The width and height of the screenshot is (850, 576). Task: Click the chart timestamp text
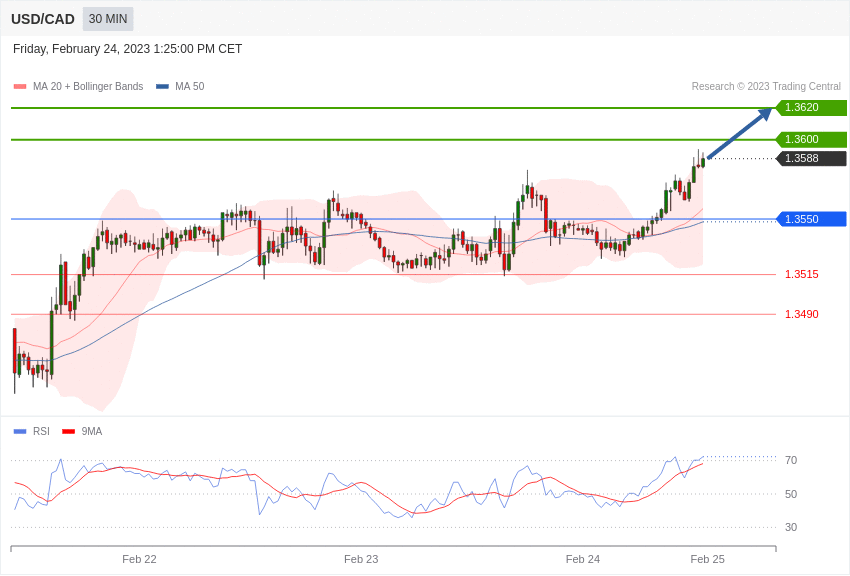[x=127, y=49]
